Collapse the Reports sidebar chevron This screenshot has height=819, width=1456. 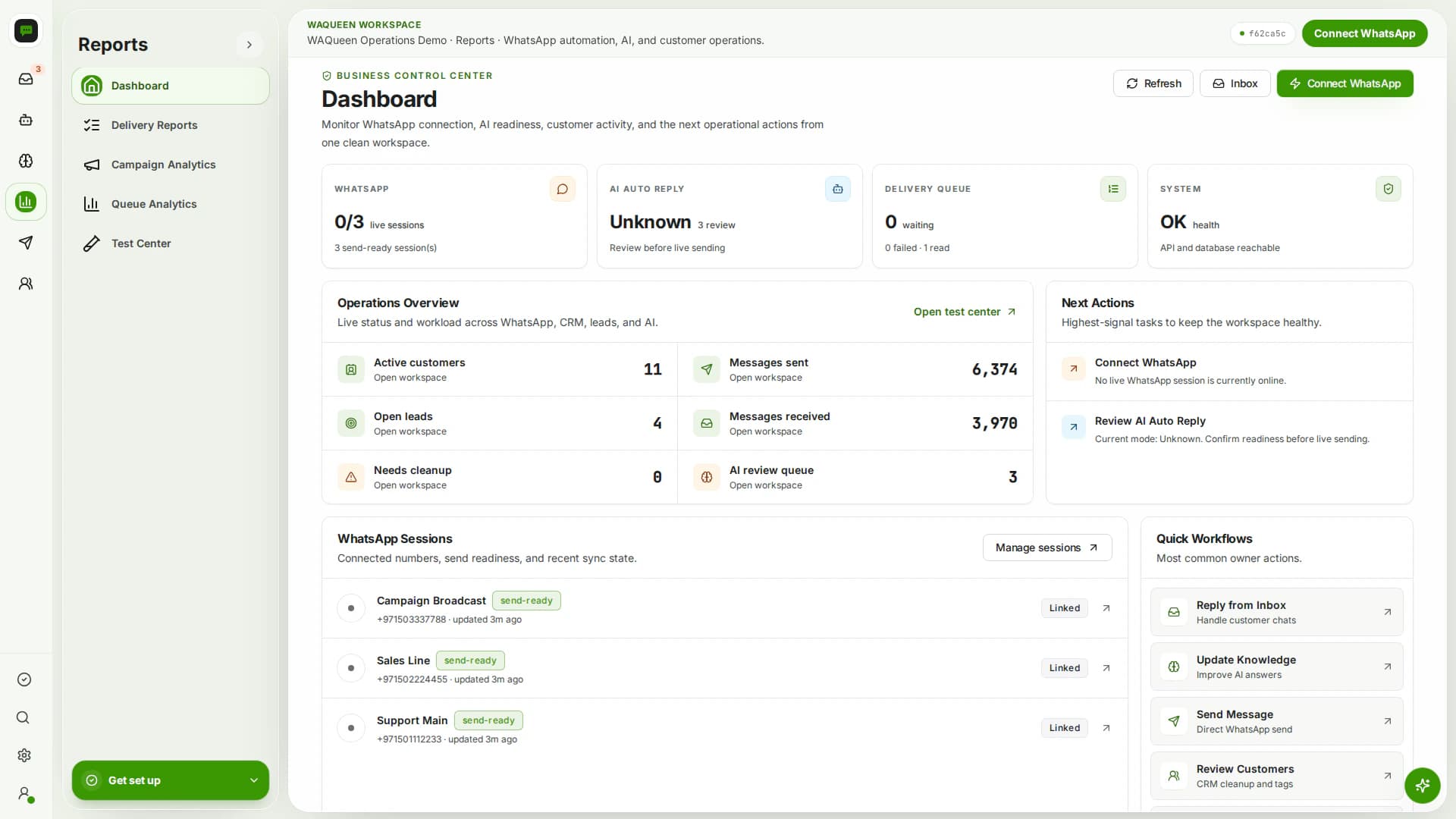(249, 45)
